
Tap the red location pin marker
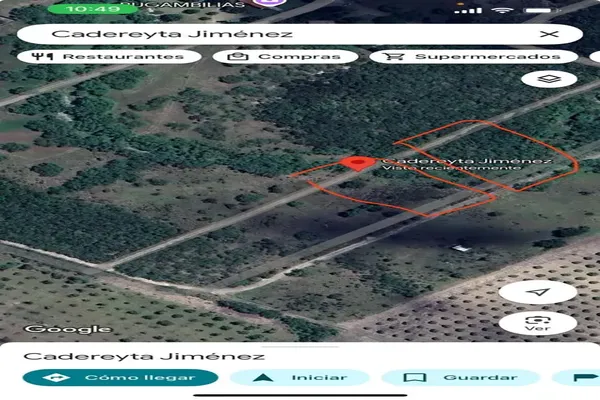[355, 163]
